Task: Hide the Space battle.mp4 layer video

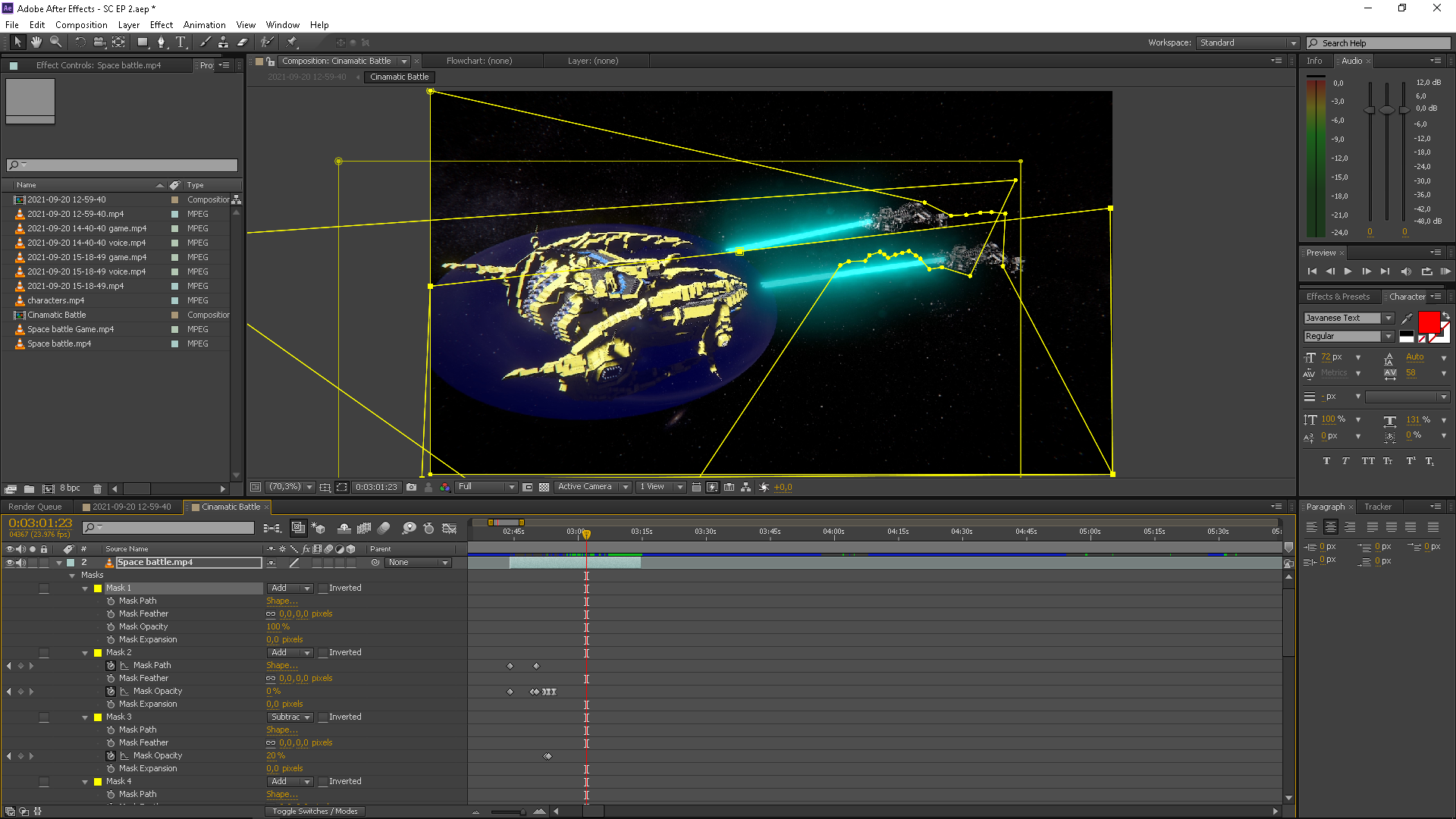Action: 10,563
